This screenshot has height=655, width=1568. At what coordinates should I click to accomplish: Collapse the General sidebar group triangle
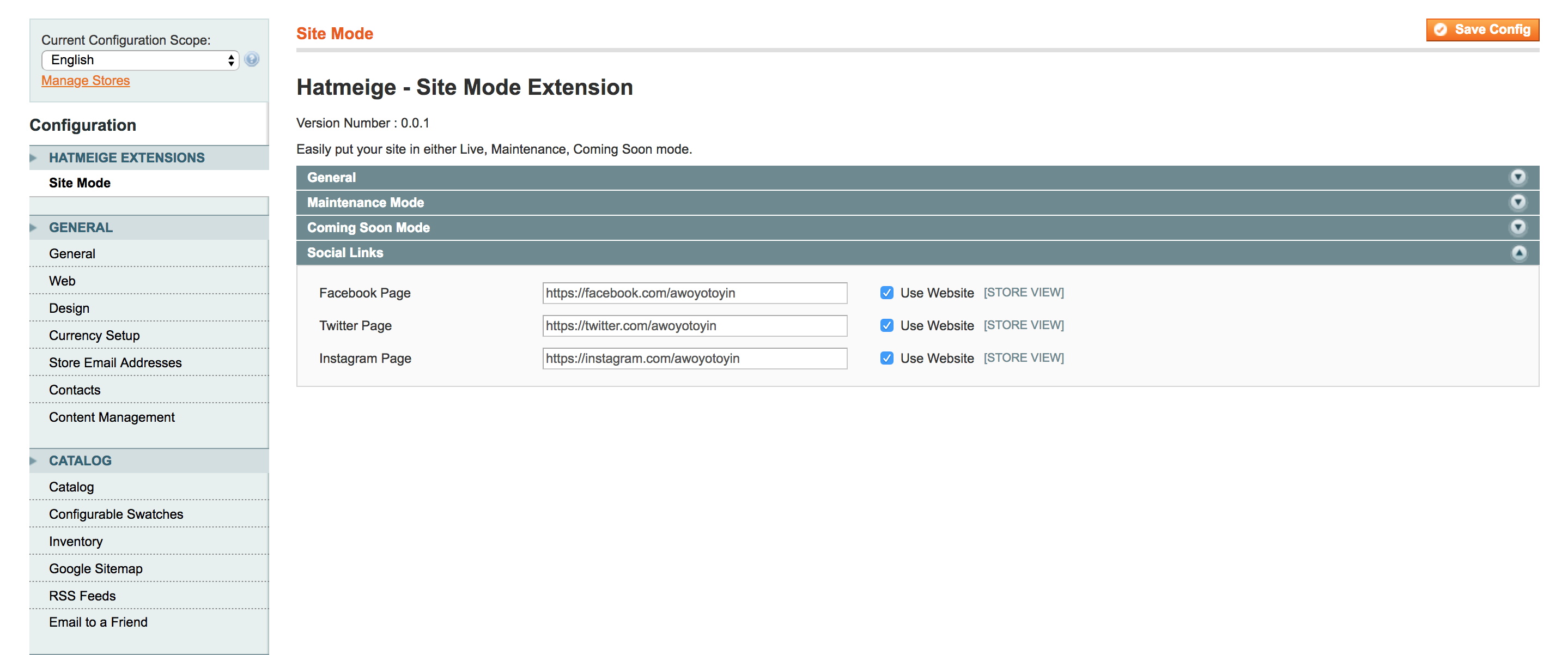[33, 228]
